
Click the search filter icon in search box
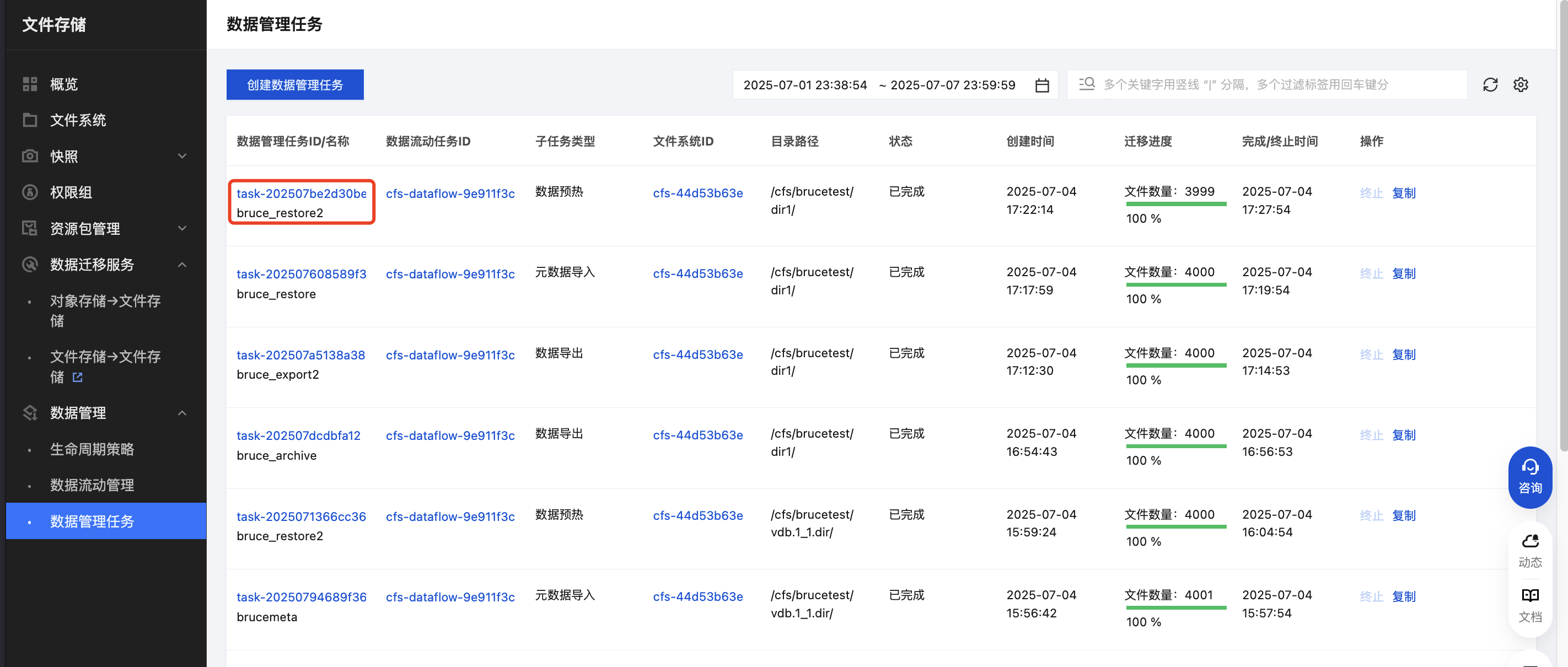pos(1087,84)
